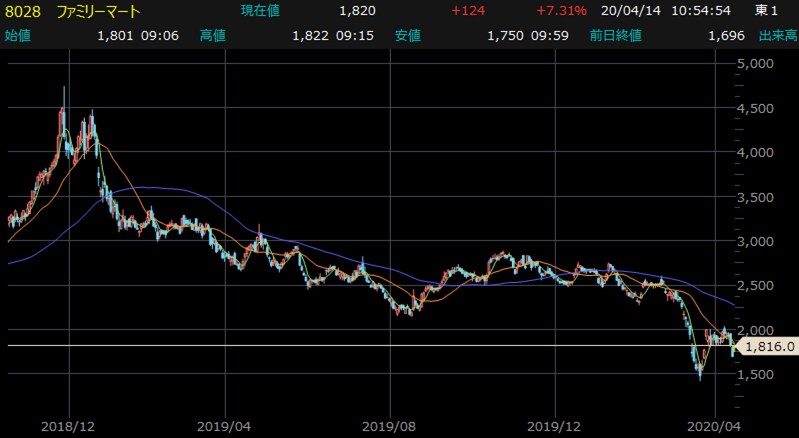Click the current price marker 1,816.0
799x438 pixels.
click(x=769, y=347)
